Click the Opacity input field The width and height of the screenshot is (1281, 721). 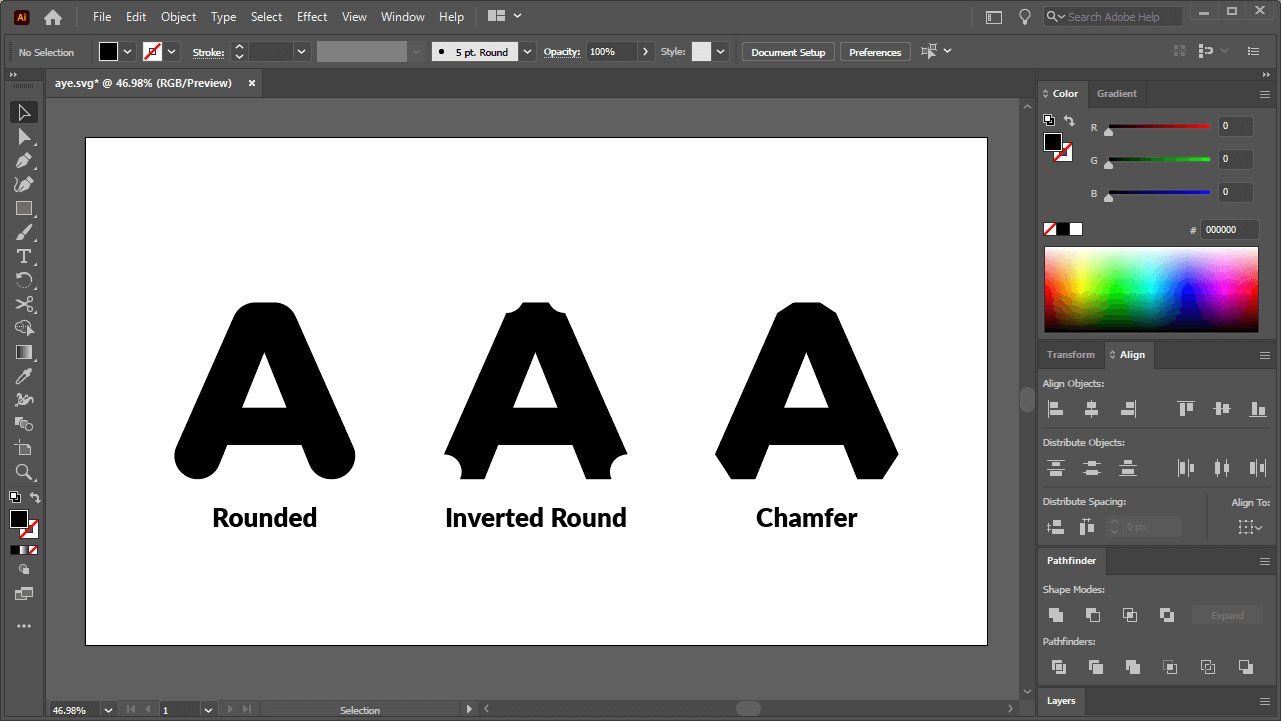(x=611, y=51)
